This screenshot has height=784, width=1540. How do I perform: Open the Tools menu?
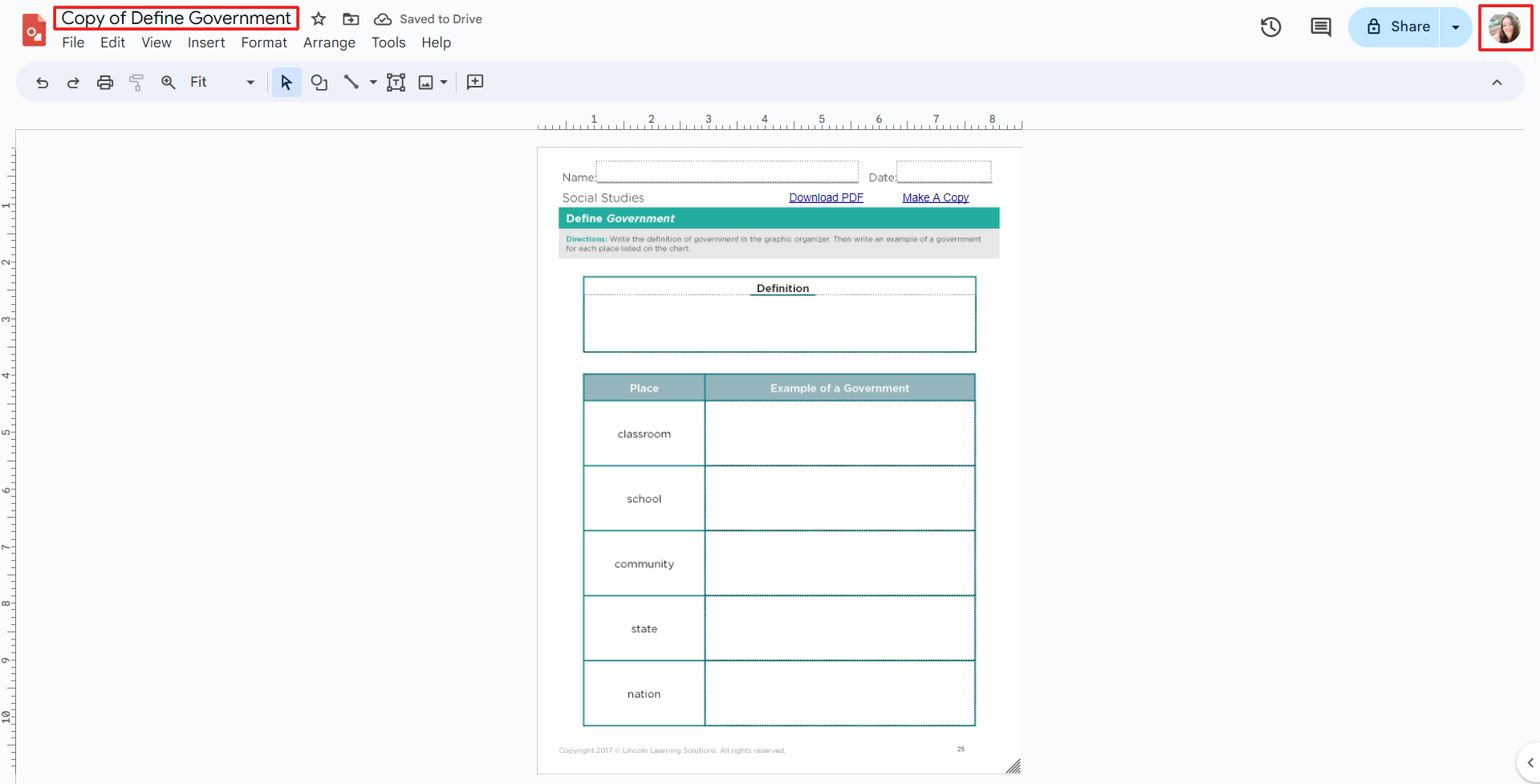pos(388,43)
